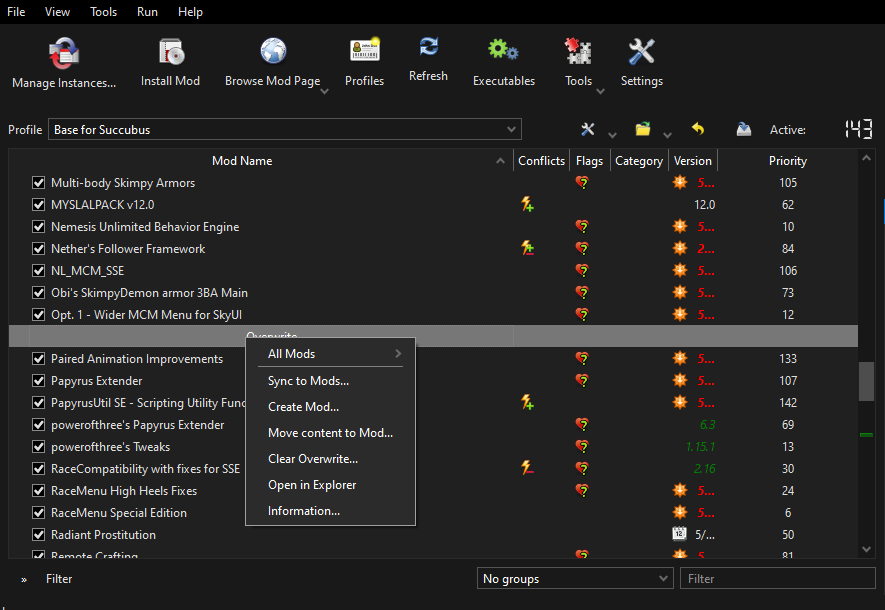Screen dimensions: 885x610
Task: Click flag icon on Obi's SkimpyDemon armor row
Action: pos(582,292)
